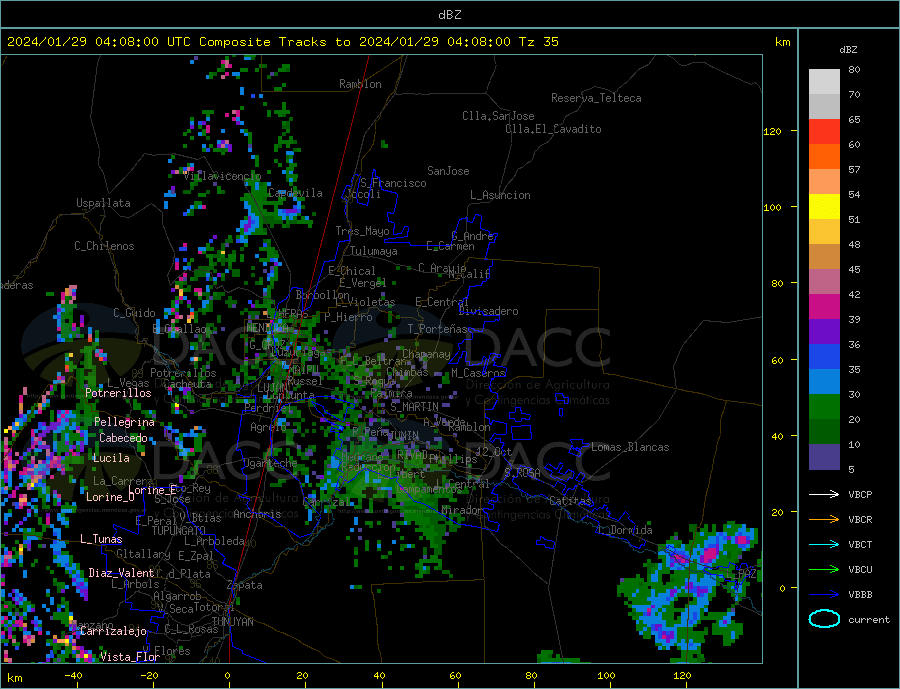Click the 'VBCR' legend label
Screen dimensions: 900x689
[860, 520]
